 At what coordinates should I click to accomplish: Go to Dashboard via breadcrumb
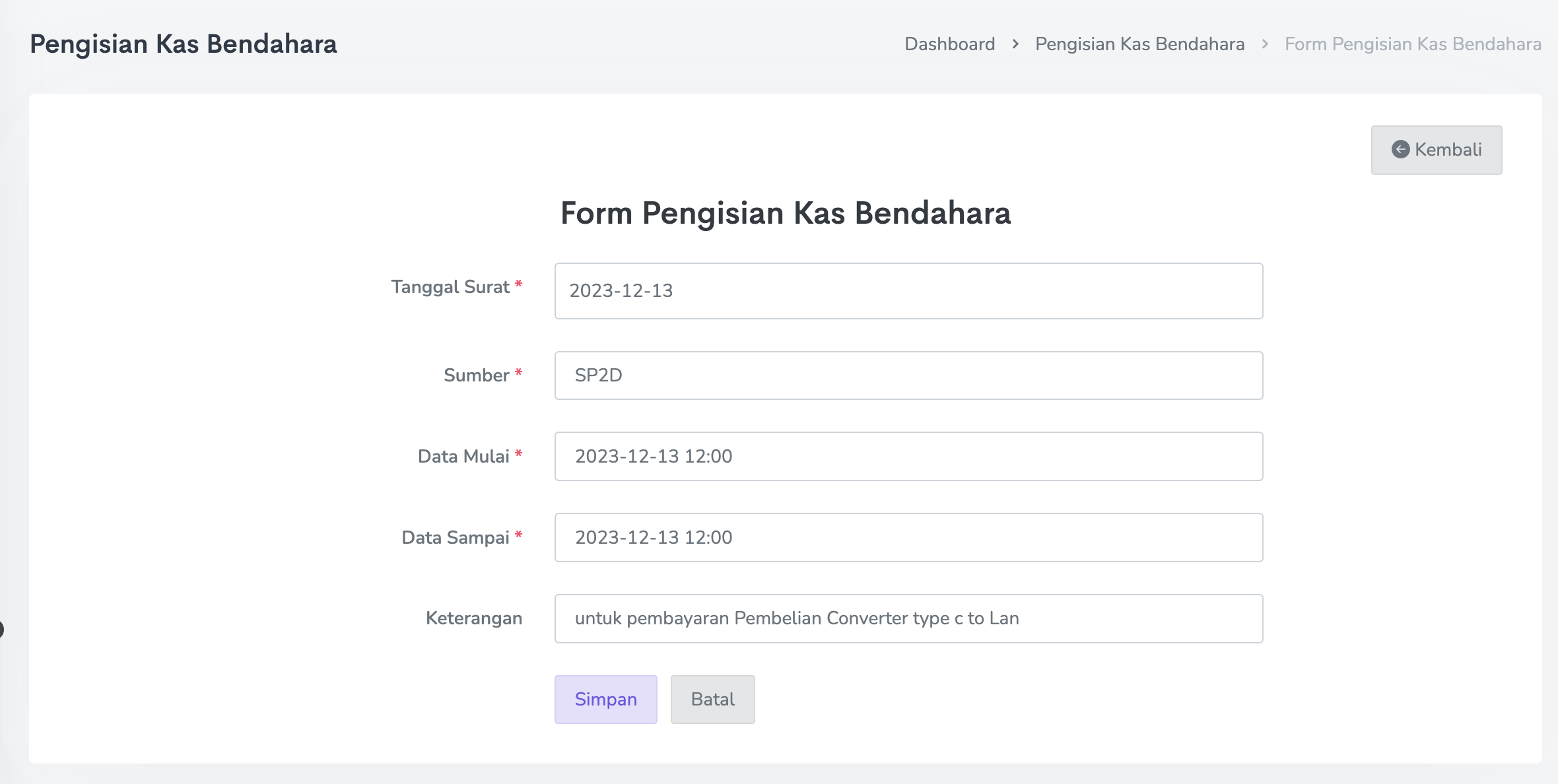(949, 44)
